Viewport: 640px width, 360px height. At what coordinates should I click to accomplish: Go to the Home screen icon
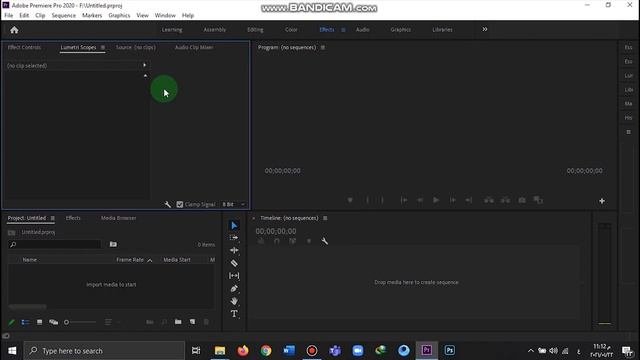(x=14, y=30)
